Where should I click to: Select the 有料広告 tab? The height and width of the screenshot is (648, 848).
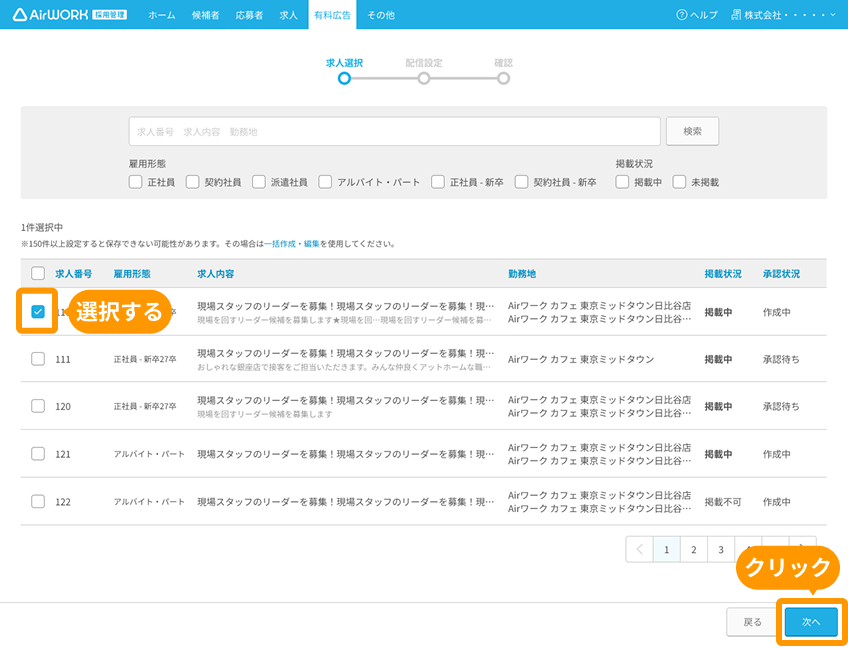point(332,15)
